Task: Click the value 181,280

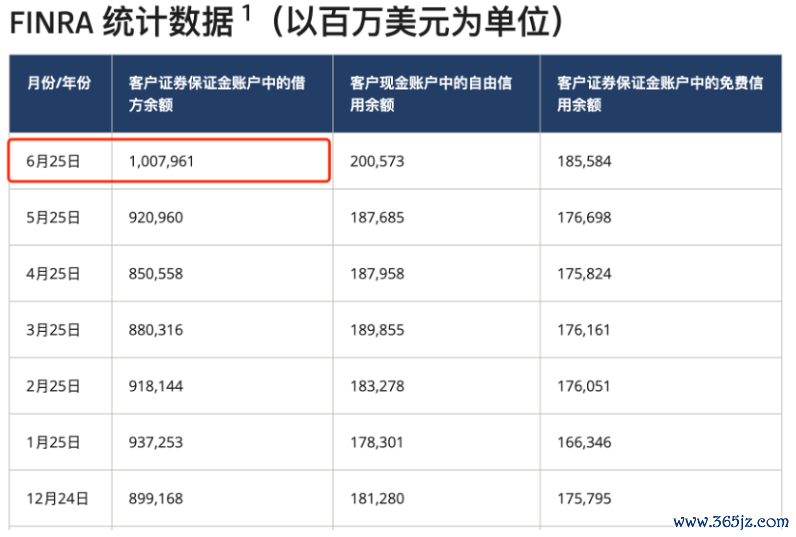Action: (377, 499)
